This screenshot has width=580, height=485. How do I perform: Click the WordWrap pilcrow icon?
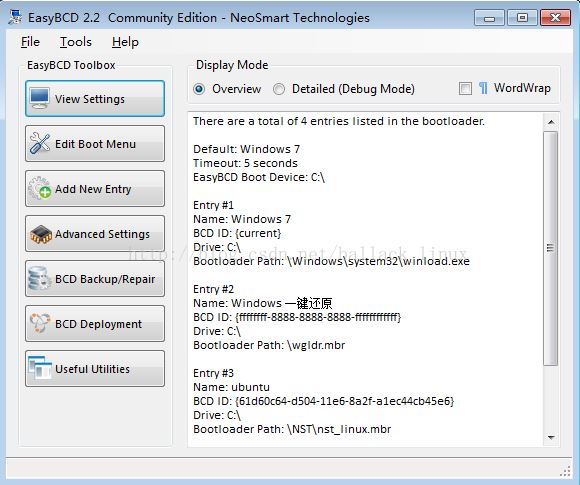[483, 88]
